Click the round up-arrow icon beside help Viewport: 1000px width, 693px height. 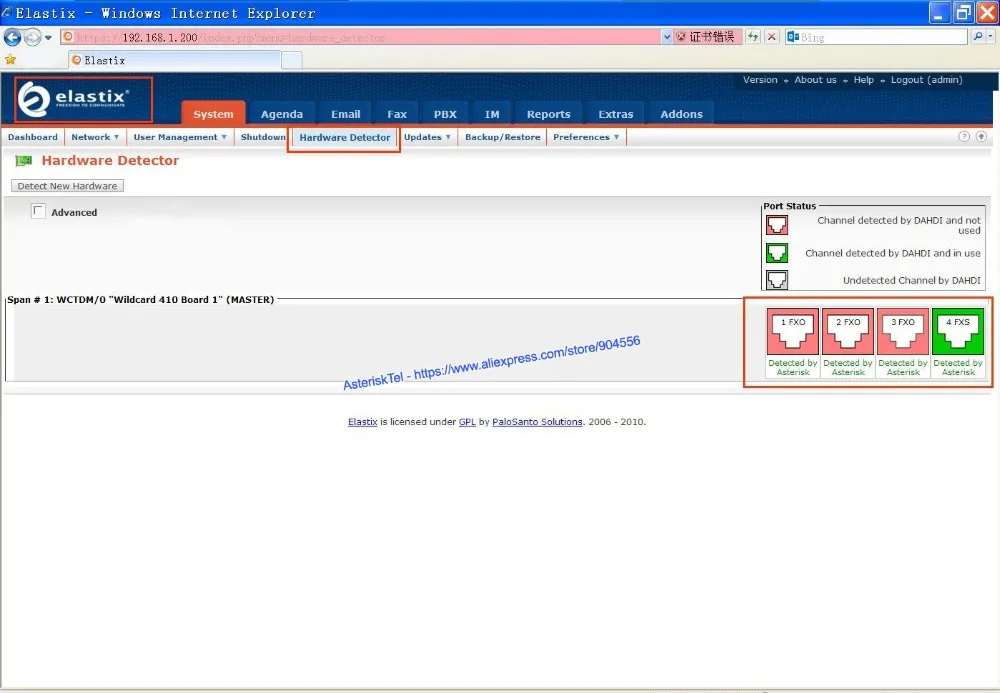(981, 136)
